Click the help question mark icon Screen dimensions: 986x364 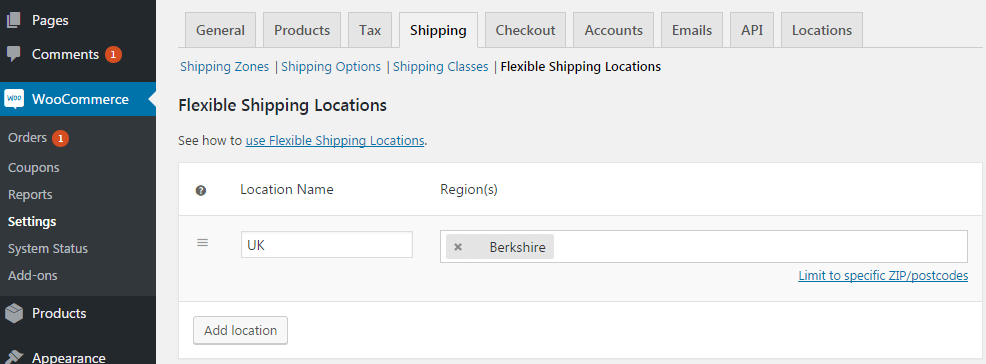[201, 190]
